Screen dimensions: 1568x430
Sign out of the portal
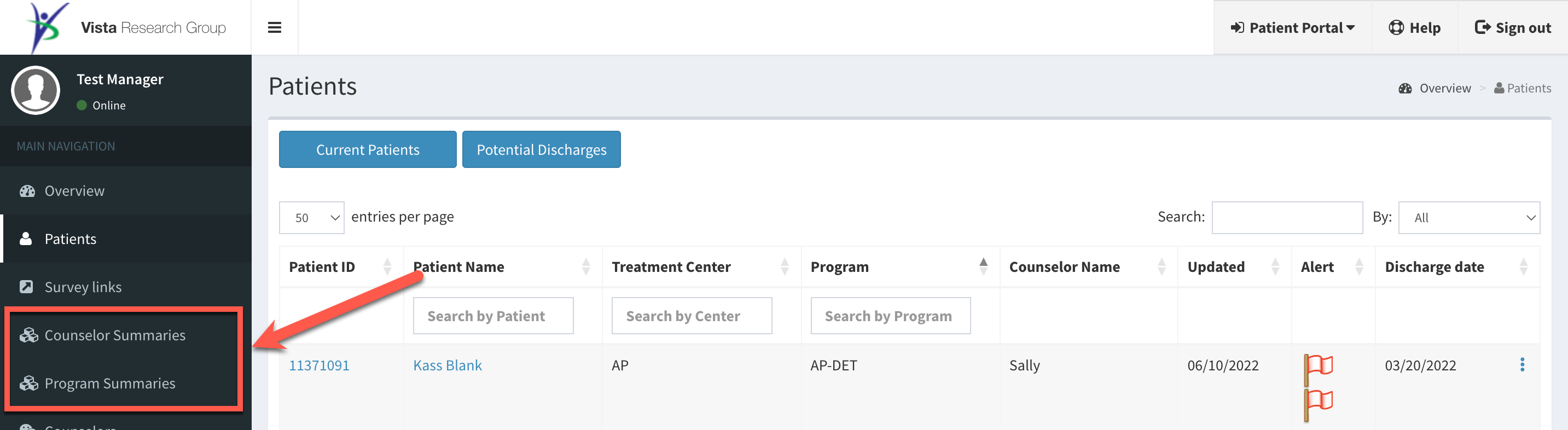click(1513, 28)
